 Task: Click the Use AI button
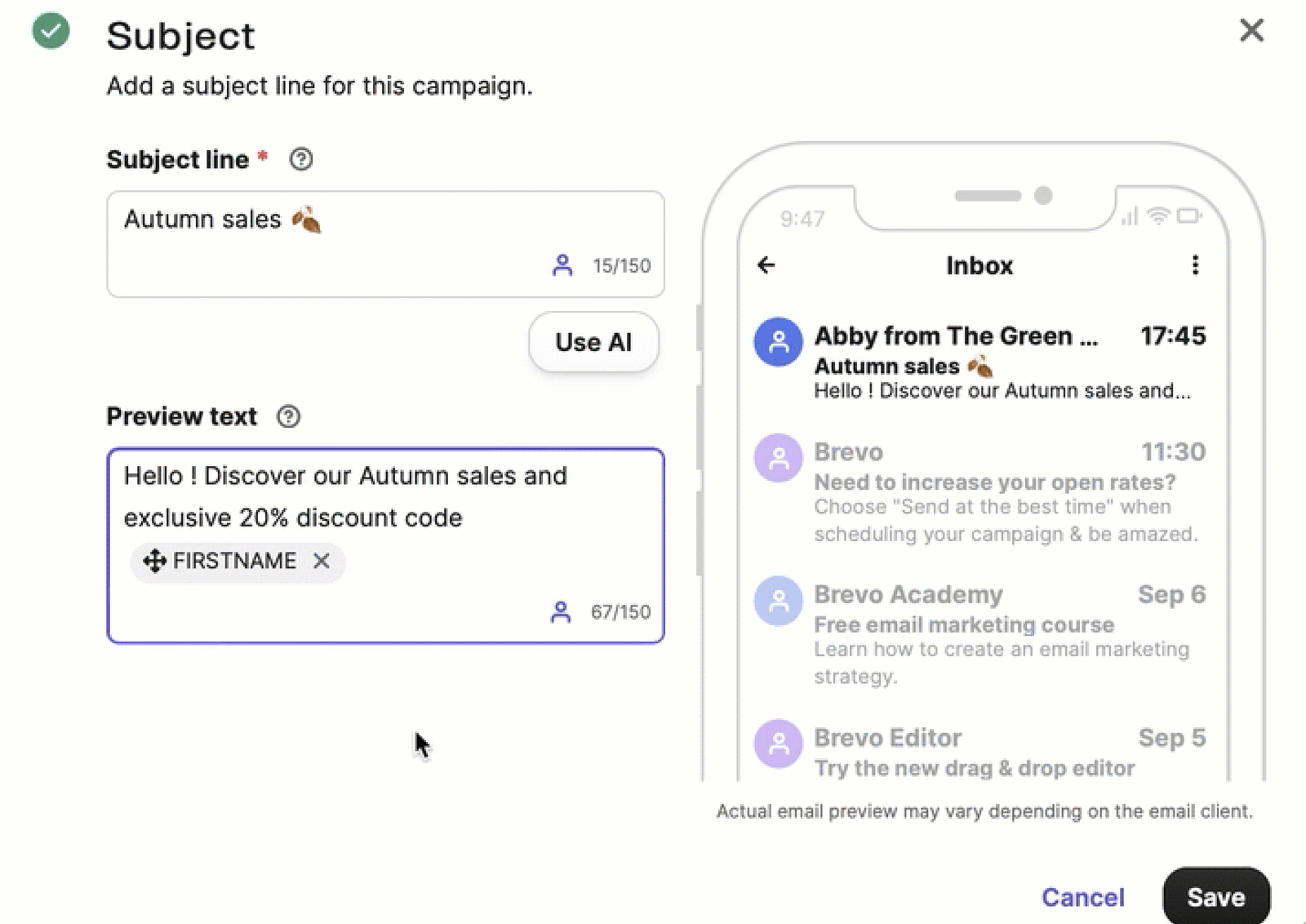point(593,342)
